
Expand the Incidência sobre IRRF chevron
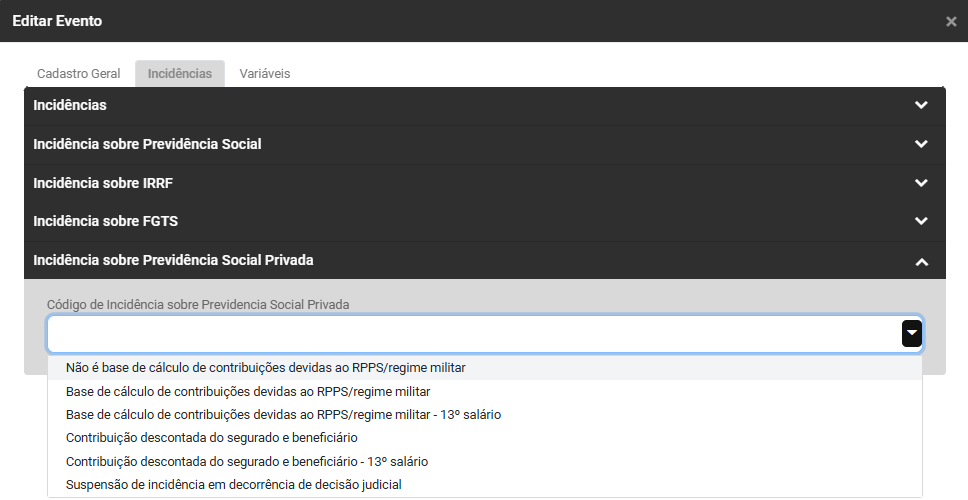click(x=921, y=183)
